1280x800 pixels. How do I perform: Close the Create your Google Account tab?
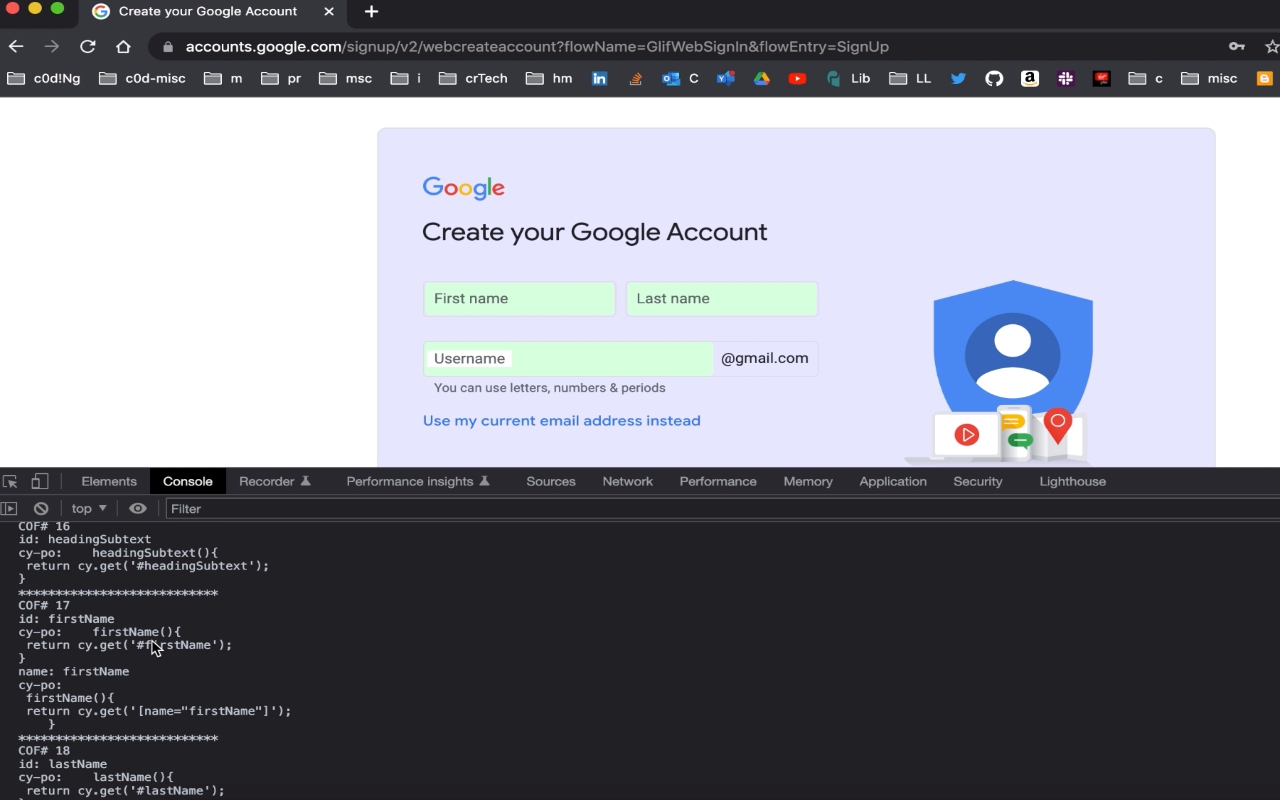(330, 12)
